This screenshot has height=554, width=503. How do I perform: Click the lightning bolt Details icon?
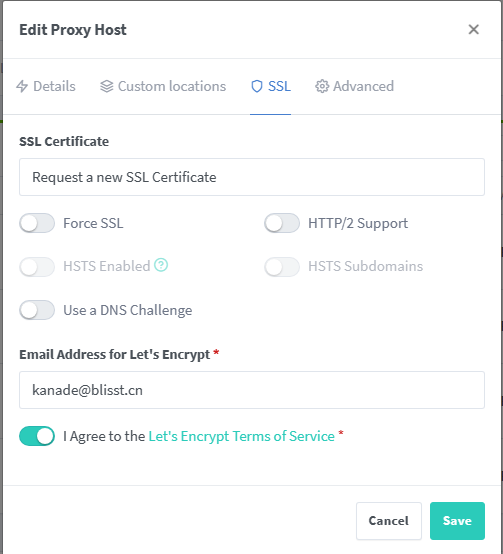point(22,86)
